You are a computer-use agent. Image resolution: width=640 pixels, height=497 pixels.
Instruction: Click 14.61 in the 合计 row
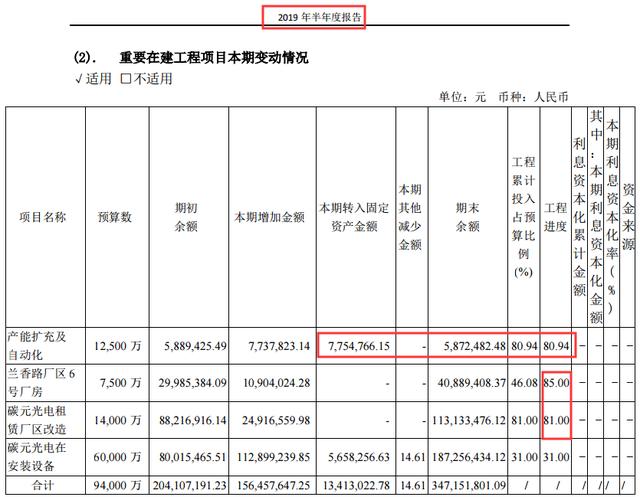tap(413, 486)
